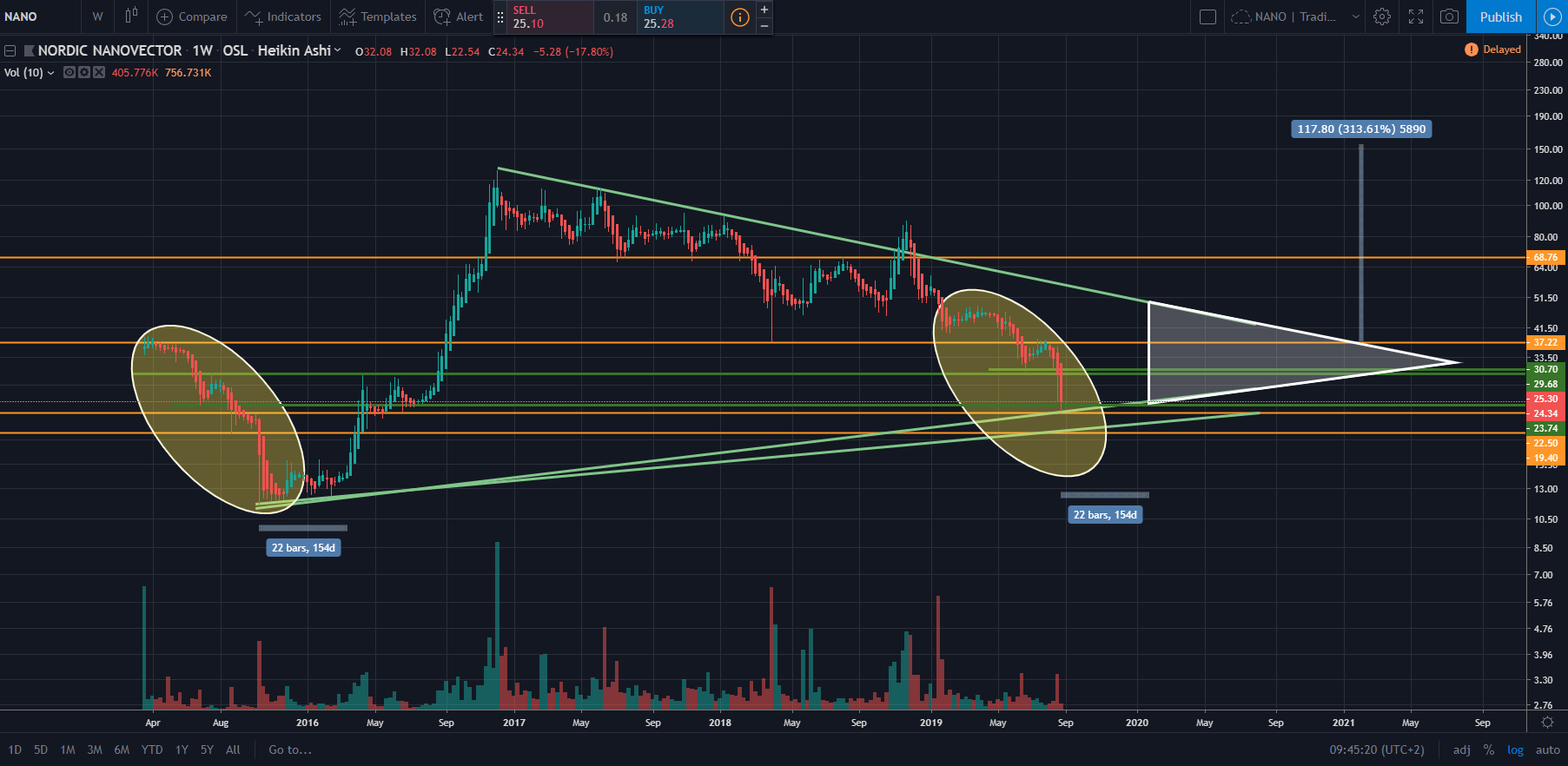Click the orange info icon in trading panel
1568x766 pixels.
tap(740, 17)
